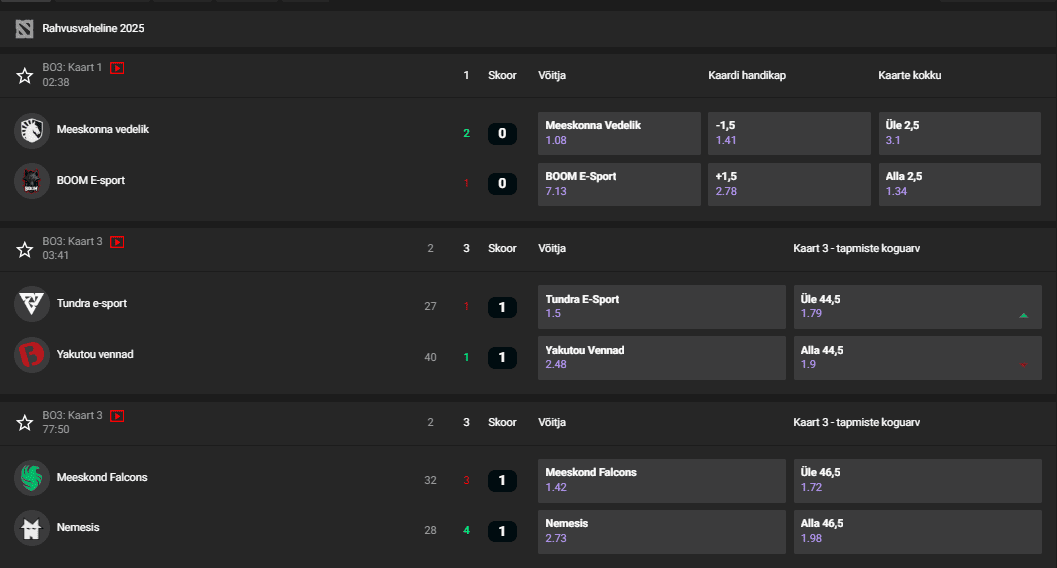Click Yakutou vennad map score 40
1057x568 pixels.
tap(430, 358)
